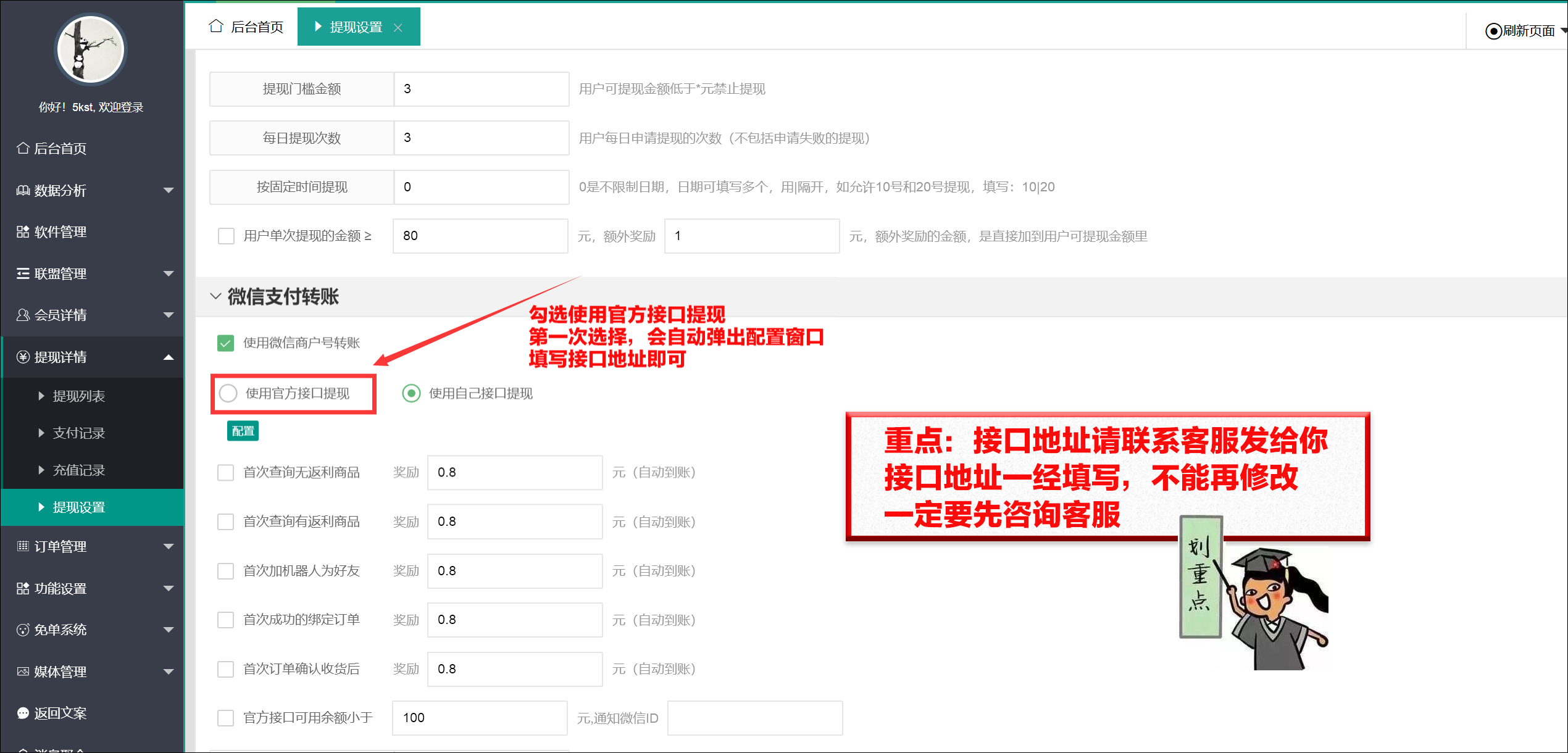Screen dimensions: 1568x753
Task: Click the user avatar panda image
Action: (91, 50)
